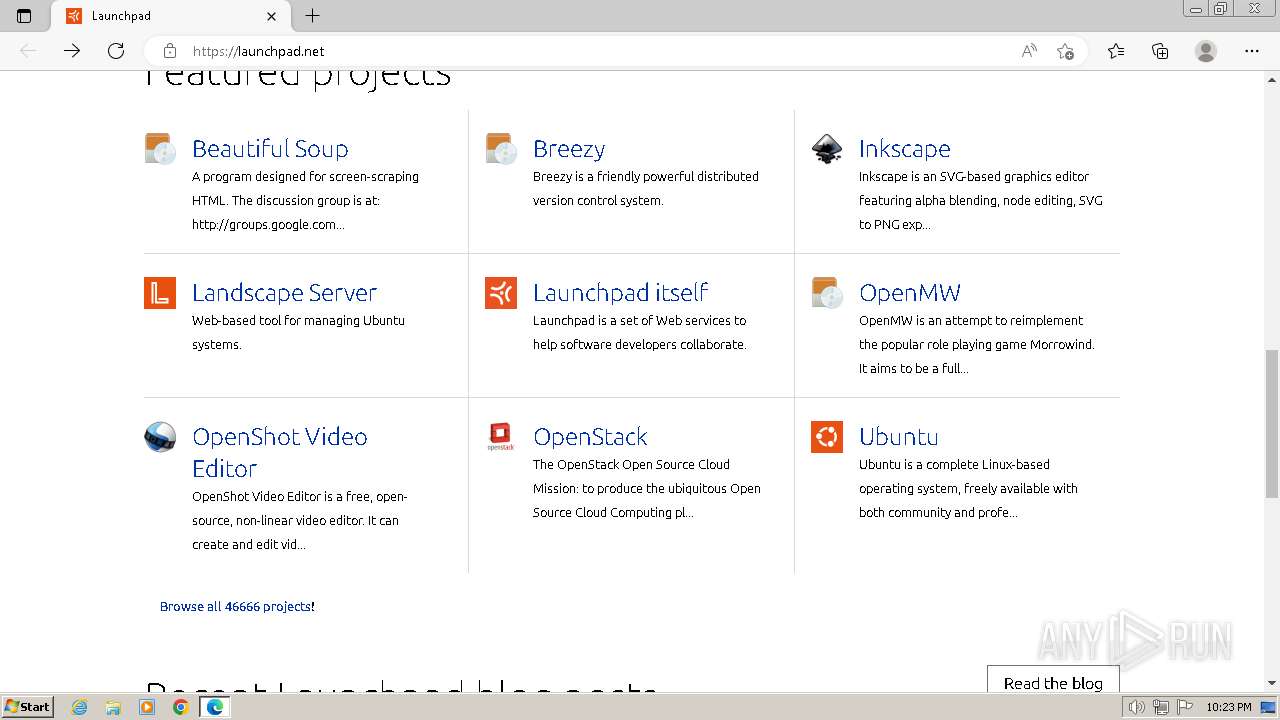Open the OpenStack project link

pyautogui.click(x=590, y=437)
